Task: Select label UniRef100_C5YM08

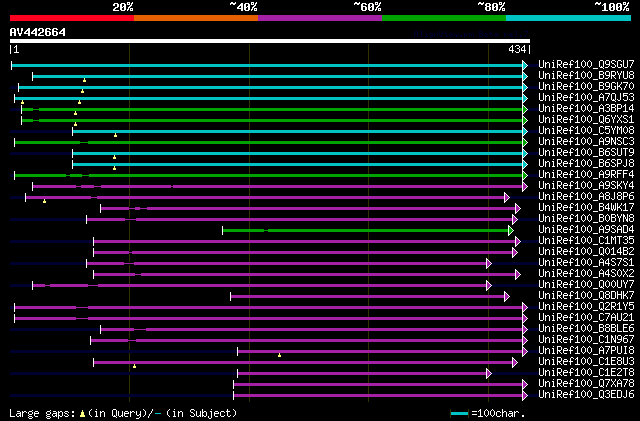Action: (586, 130)
